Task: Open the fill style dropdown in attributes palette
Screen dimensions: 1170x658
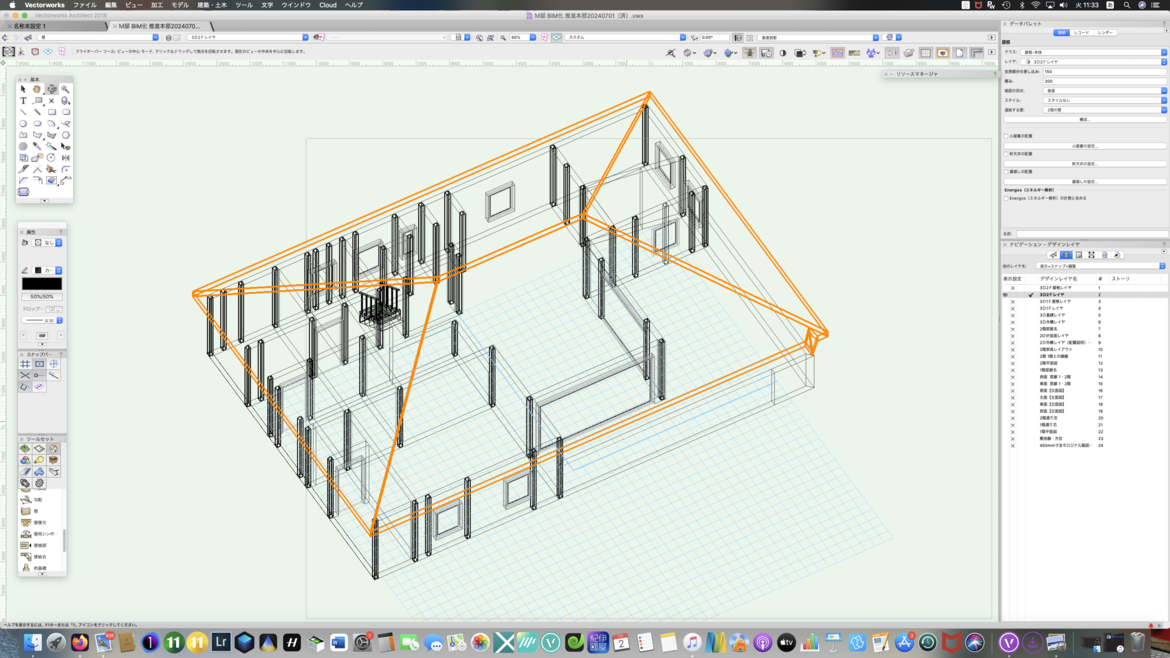Action: click(x=48, y=242)
